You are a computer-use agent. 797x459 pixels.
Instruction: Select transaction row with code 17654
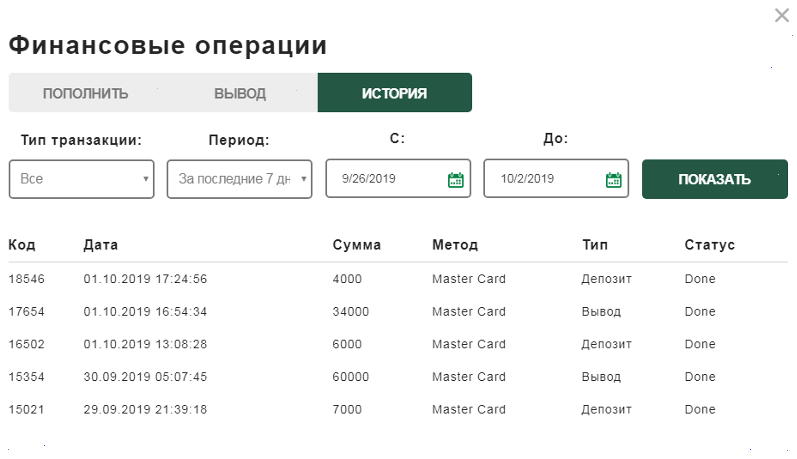click(398, 311)
